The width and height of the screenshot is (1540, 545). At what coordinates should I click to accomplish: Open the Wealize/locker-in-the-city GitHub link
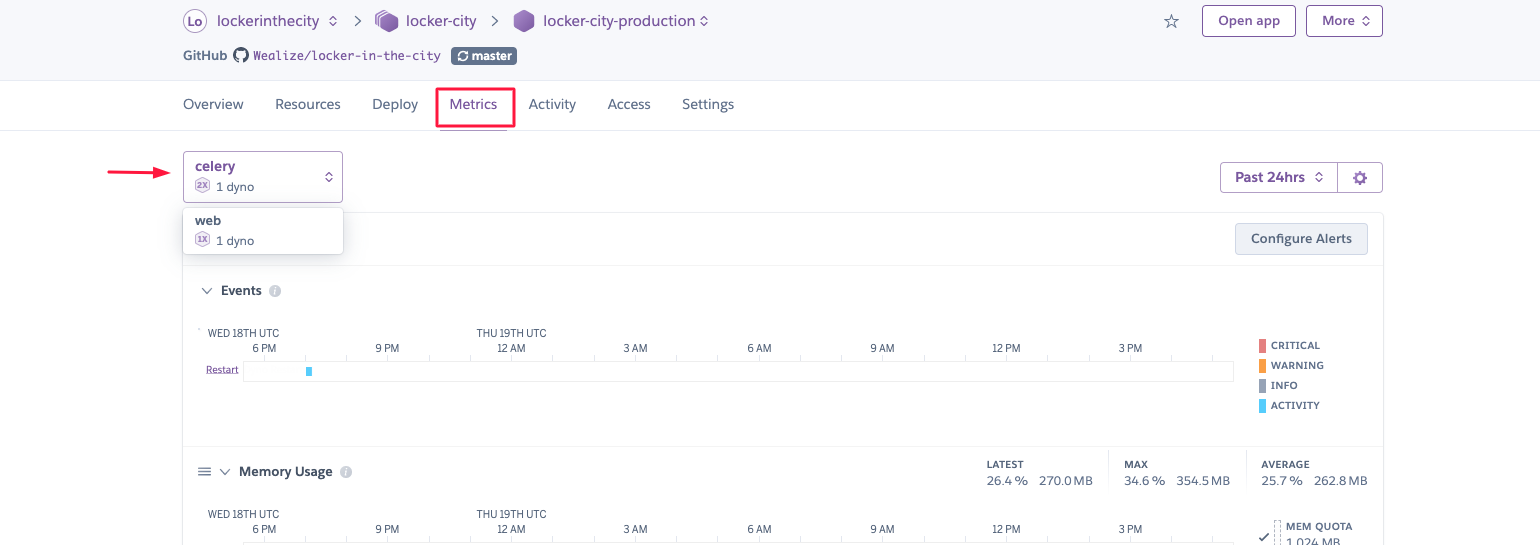tap(347, 56)
